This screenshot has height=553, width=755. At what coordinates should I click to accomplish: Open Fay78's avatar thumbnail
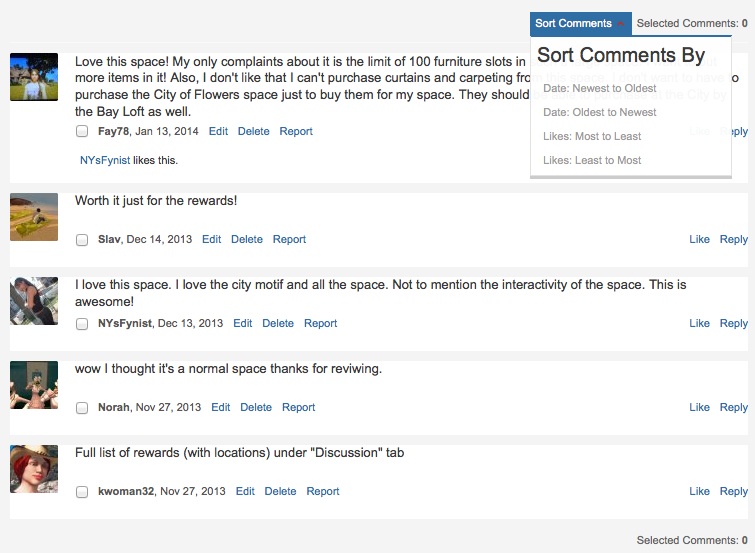tap(34, 77)
